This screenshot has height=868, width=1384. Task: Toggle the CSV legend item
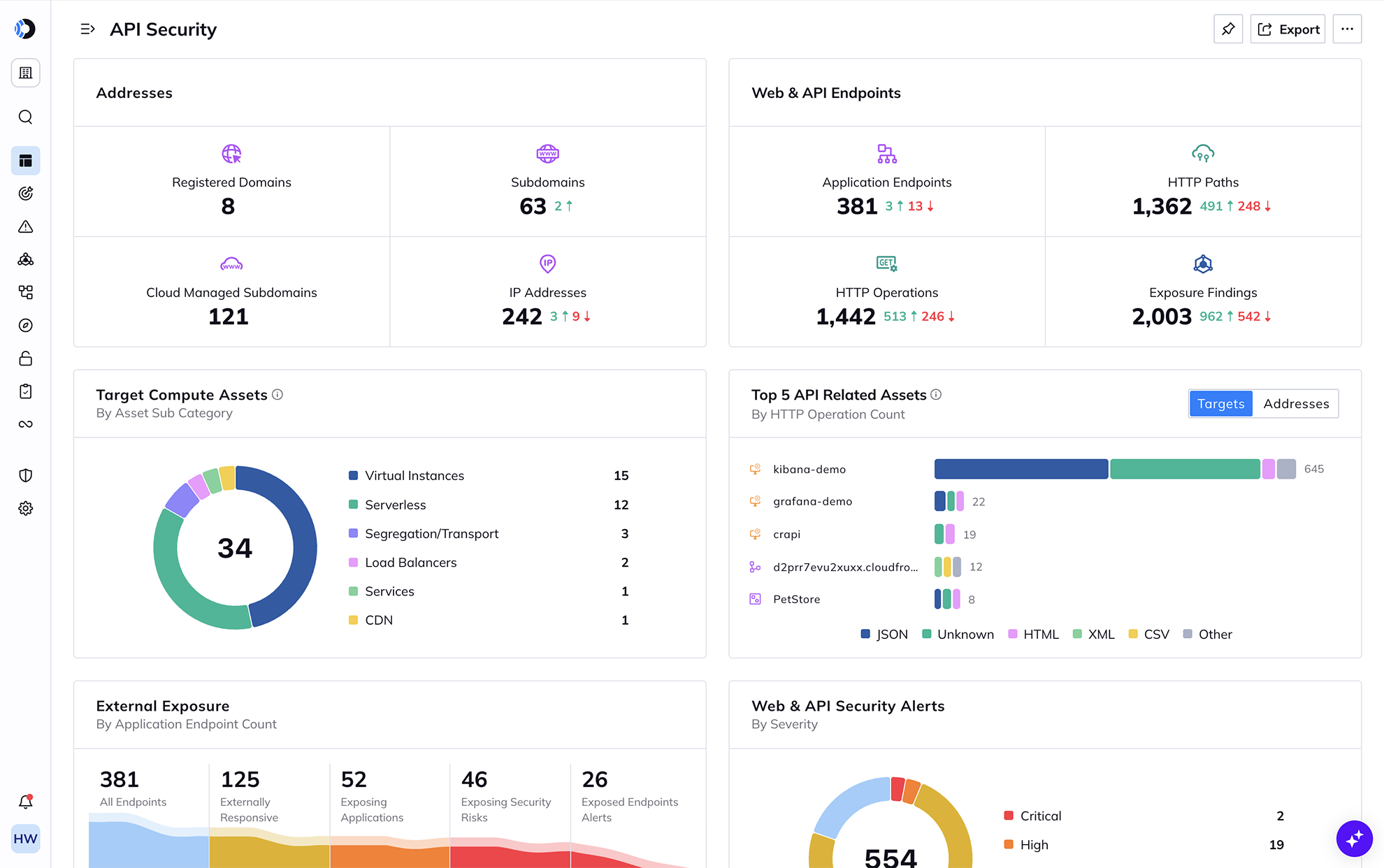tap(1148, 634)
